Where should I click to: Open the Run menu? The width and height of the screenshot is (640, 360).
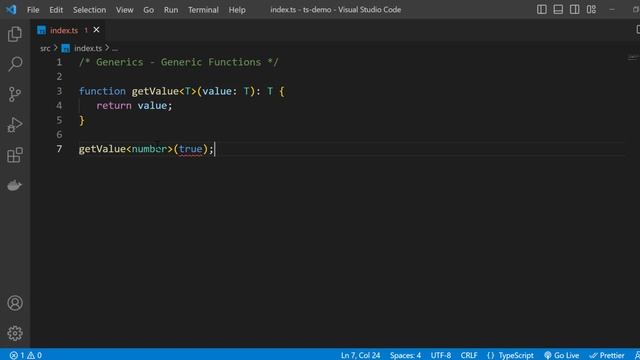click(x=171, y=10)
